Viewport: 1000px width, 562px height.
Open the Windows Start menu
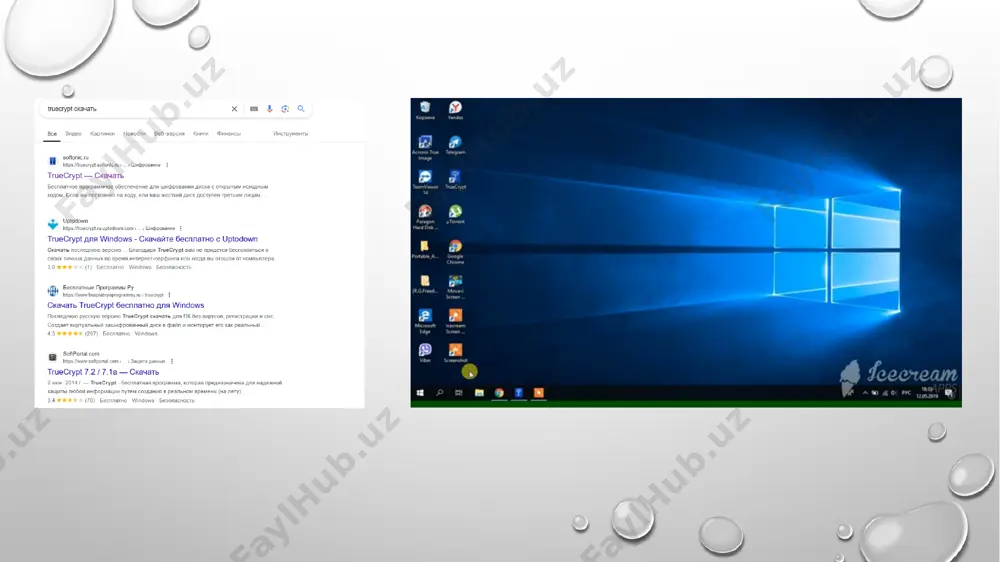point(420,393)
